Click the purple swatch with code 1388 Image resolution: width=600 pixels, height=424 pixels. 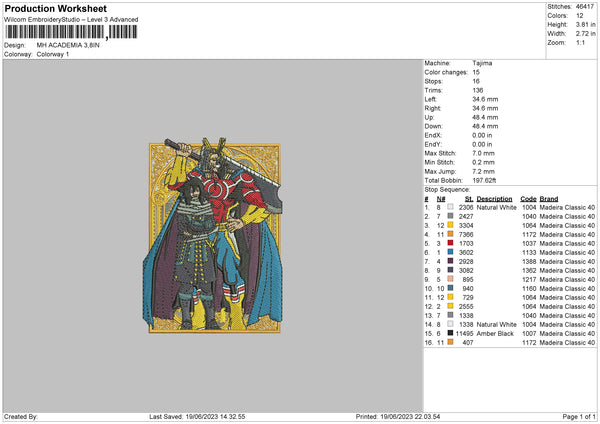coord(450,261)
